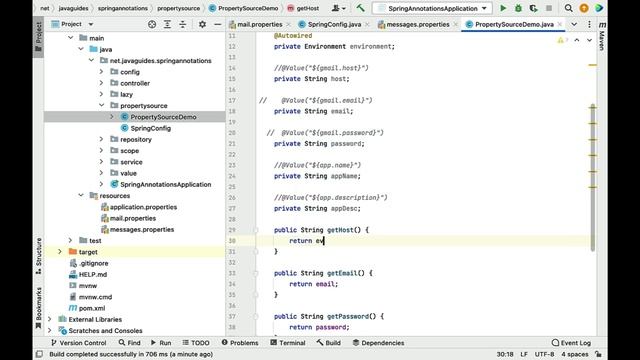640x360 pixels.
Task: Change line separator LF in status bar
Action: [x=524, y=354]
